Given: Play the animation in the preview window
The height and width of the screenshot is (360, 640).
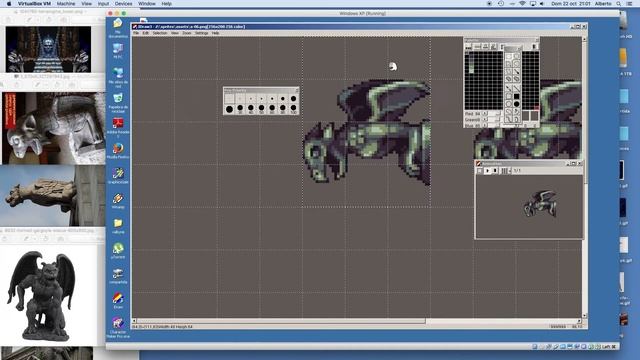Looking at the screenshot, I should point(487,171).
